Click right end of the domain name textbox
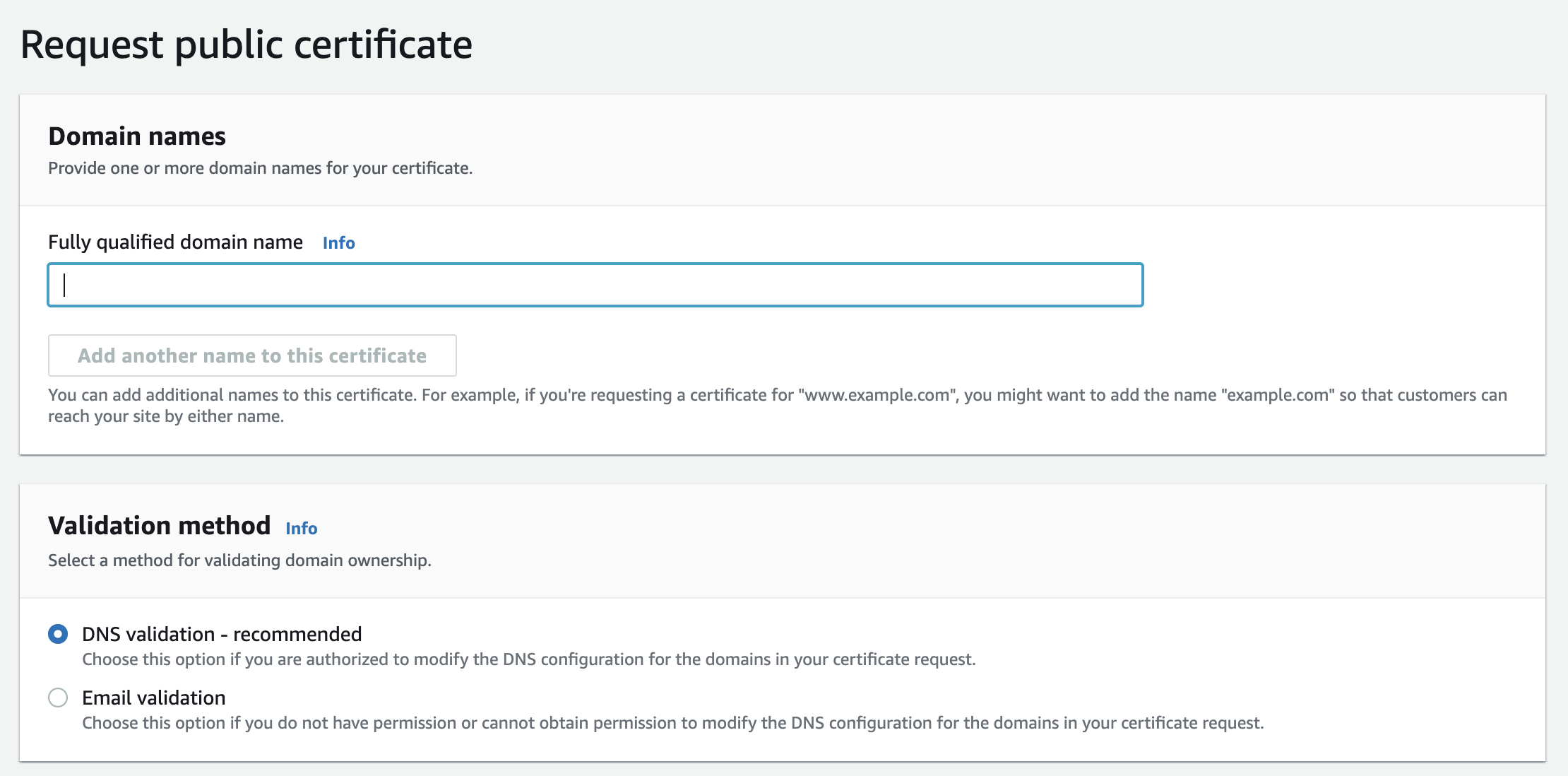The width and height of the screenshot is (1568, 776). 1123,285
